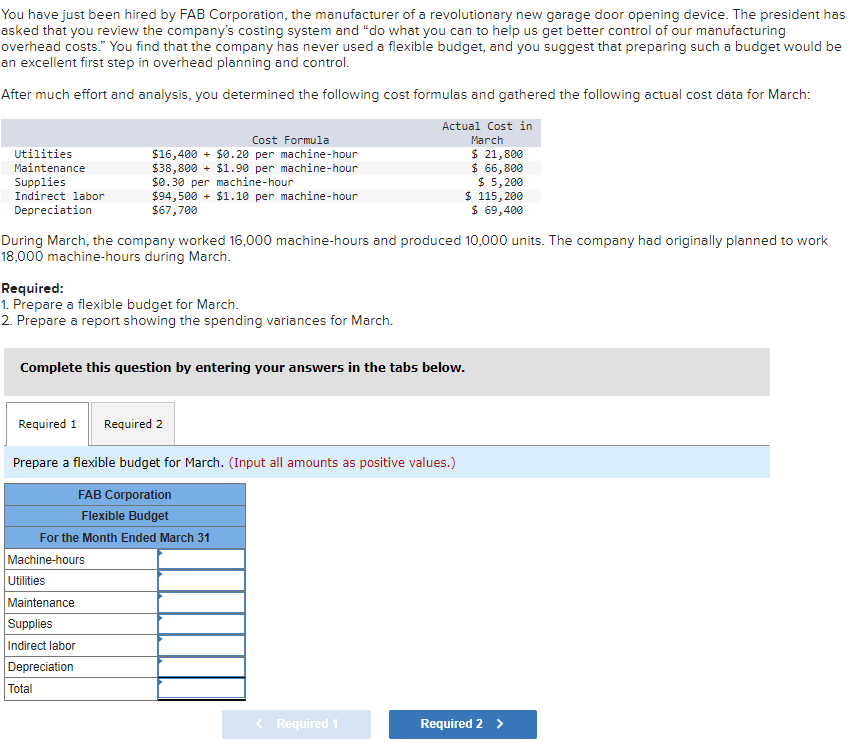This screenshot has width=856, height=743.
Task: Select the Supplies amount input field
Action: coord(201,624)
